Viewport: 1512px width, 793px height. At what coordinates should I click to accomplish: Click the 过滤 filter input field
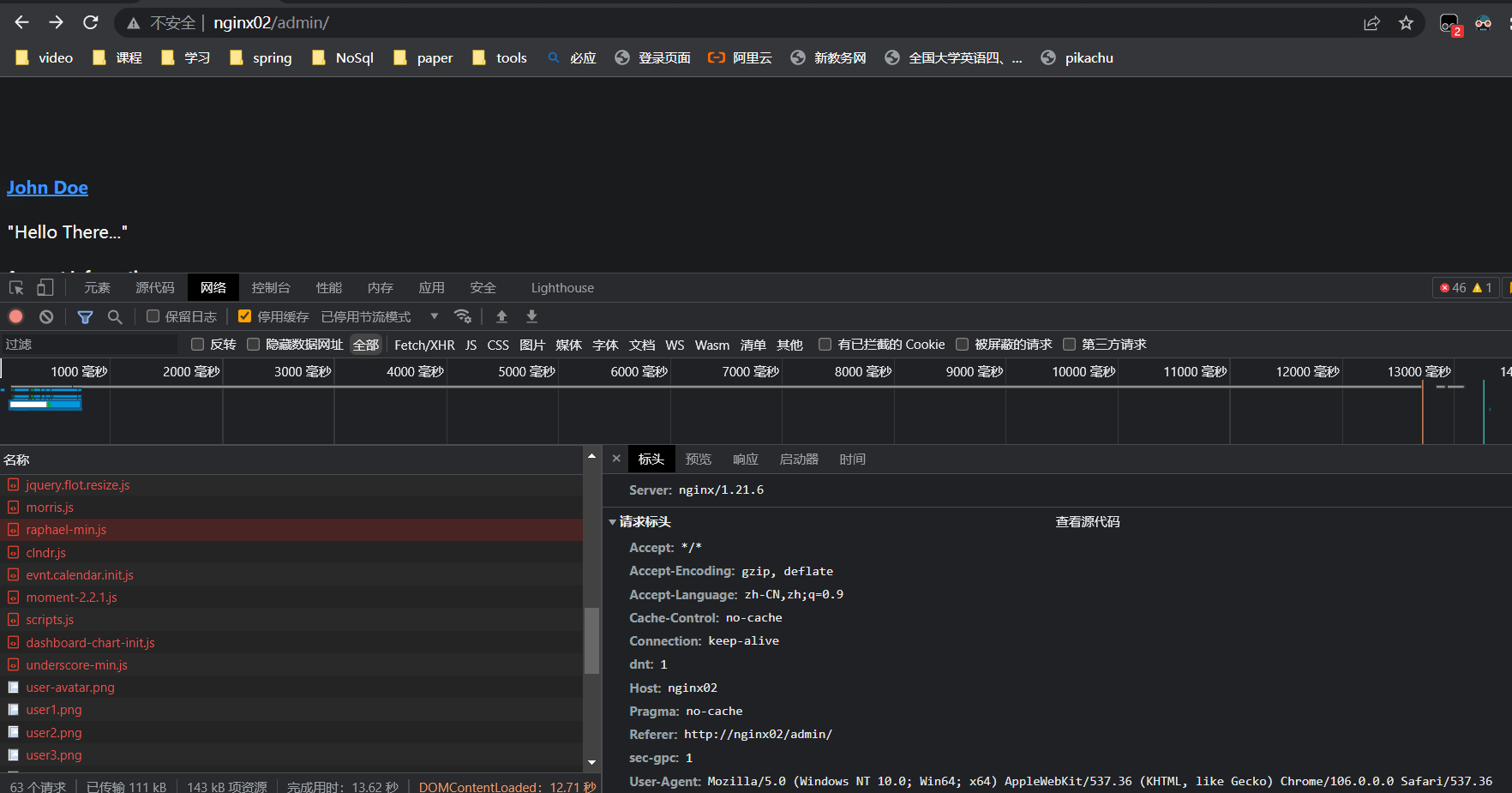tap(89, 344)
